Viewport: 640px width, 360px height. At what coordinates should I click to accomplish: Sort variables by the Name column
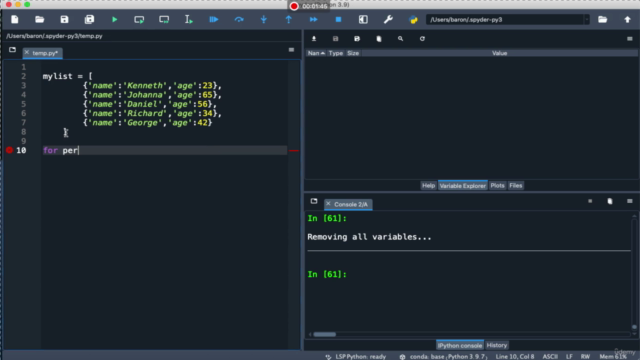[x=316, y=53]
